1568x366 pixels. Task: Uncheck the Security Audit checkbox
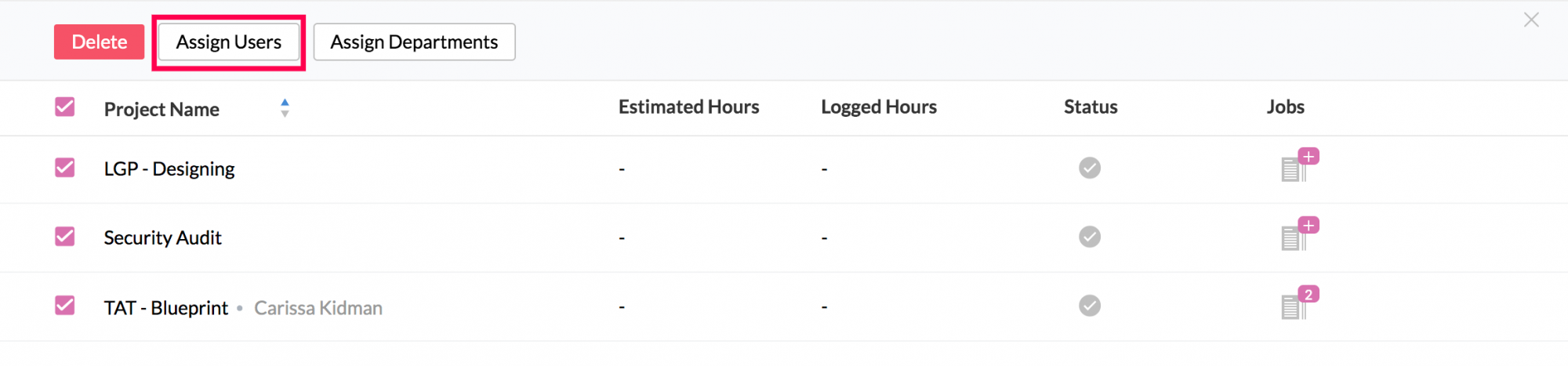click(65, 237)
